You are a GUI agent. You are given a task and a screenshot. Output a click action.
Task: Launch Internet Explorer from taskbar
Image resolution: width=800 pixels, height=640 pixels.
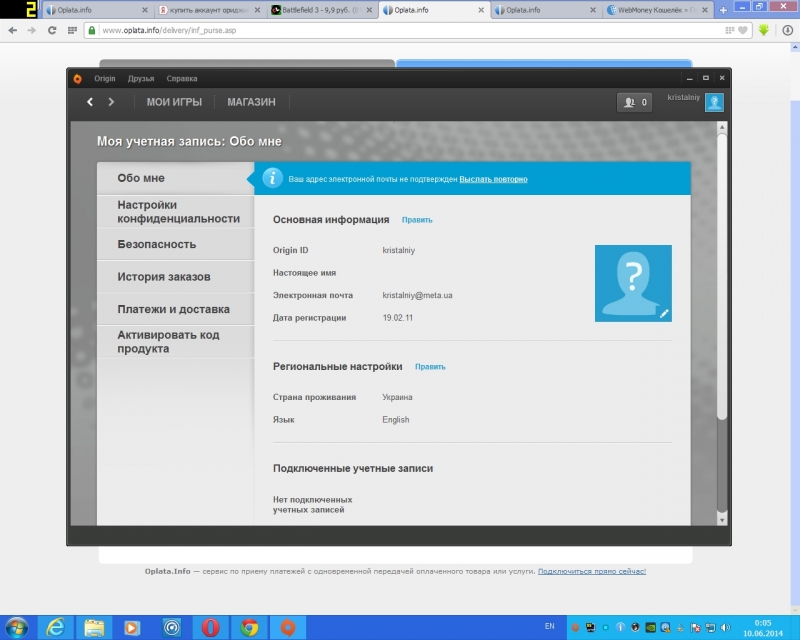pos(55,628)
